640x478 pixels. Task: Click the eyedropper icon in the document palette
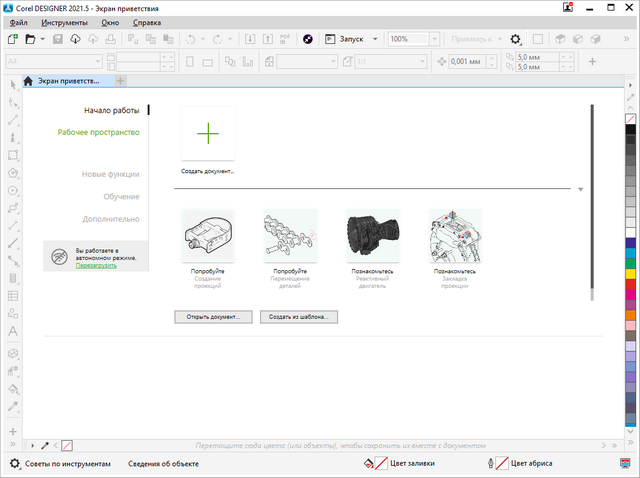pos(44,444)
